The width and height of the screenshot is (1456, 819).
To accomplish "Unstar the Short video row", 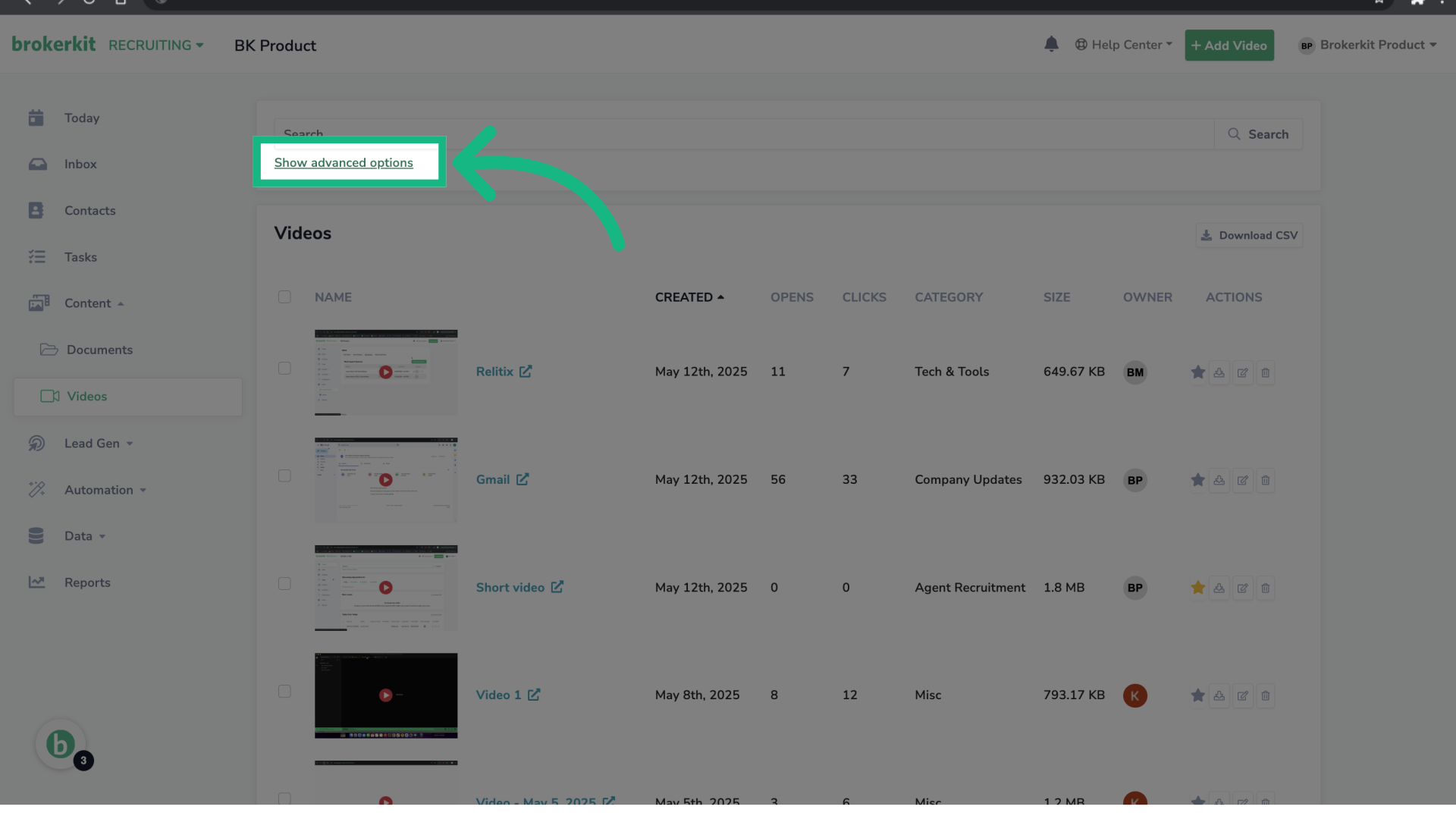I will pyautogui.click(x=1197, y=588).
